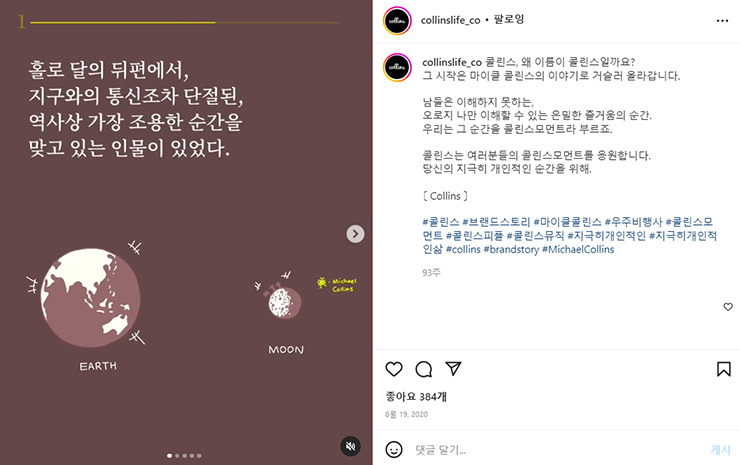This screenshot has height=465, width=740.
Task: Open the emoji picker smiley icon
Action: (x=394, y=449)
